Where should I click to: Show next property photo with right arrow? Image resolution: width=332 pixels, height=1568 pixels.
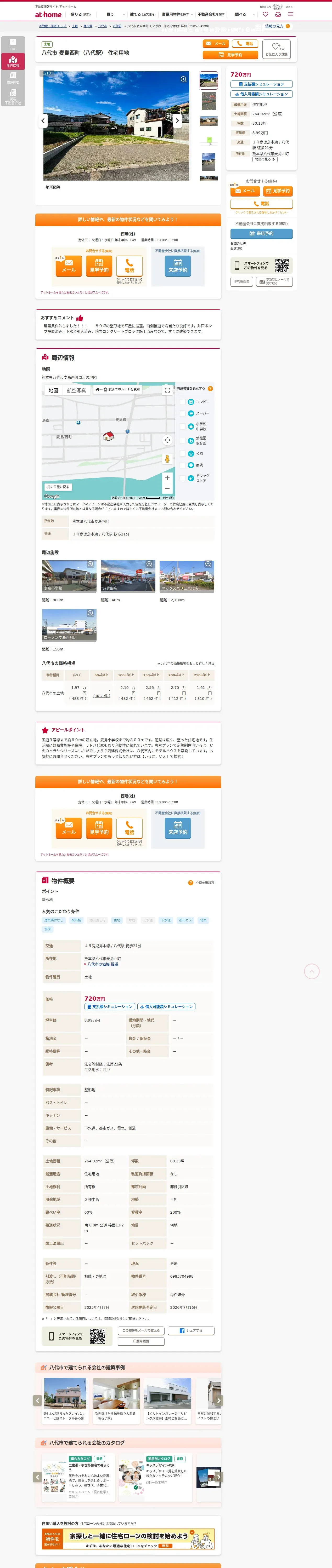pos(177,120)
